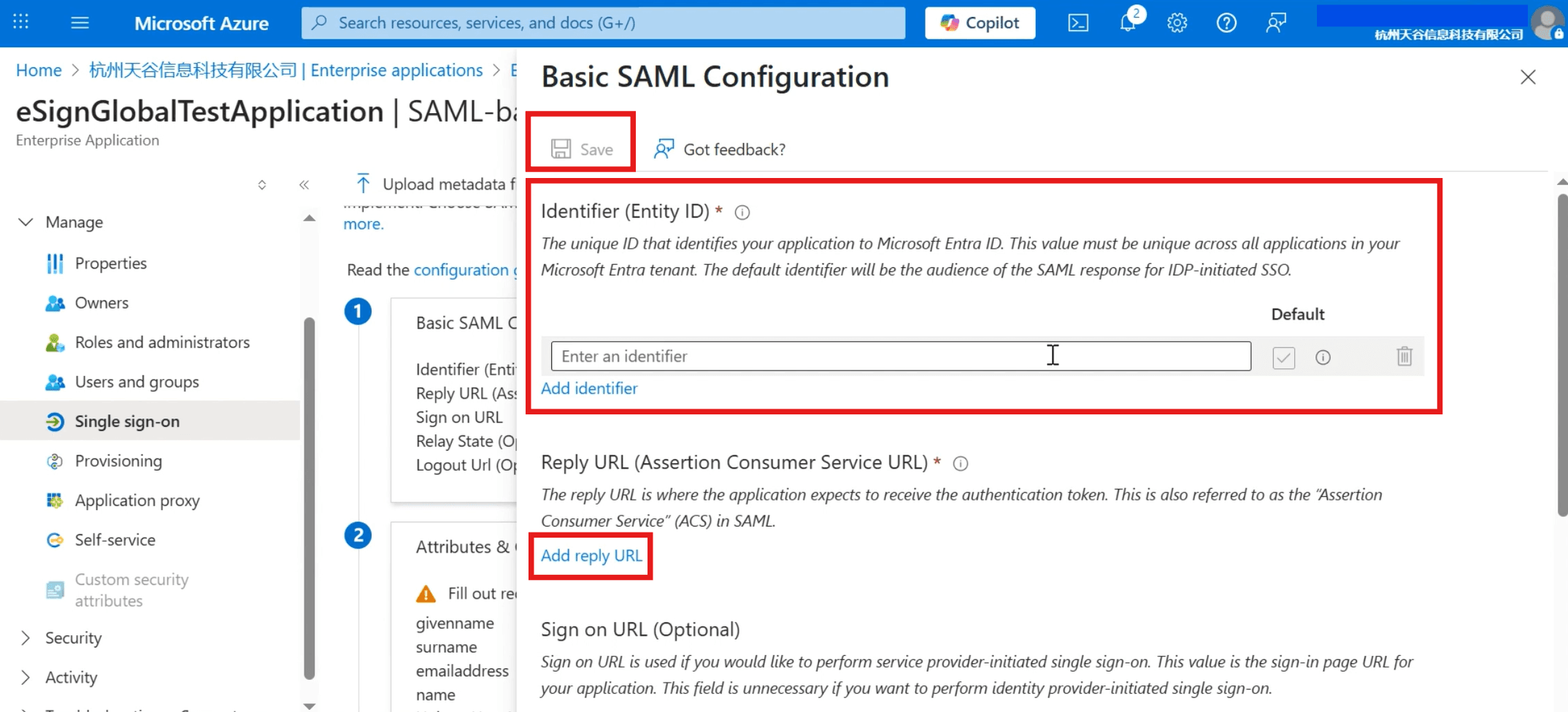The width and height of the screenshot is (1568, 712).
Task: Close the Basic SAML Configuration pane
Action: tap(1528, 77)
